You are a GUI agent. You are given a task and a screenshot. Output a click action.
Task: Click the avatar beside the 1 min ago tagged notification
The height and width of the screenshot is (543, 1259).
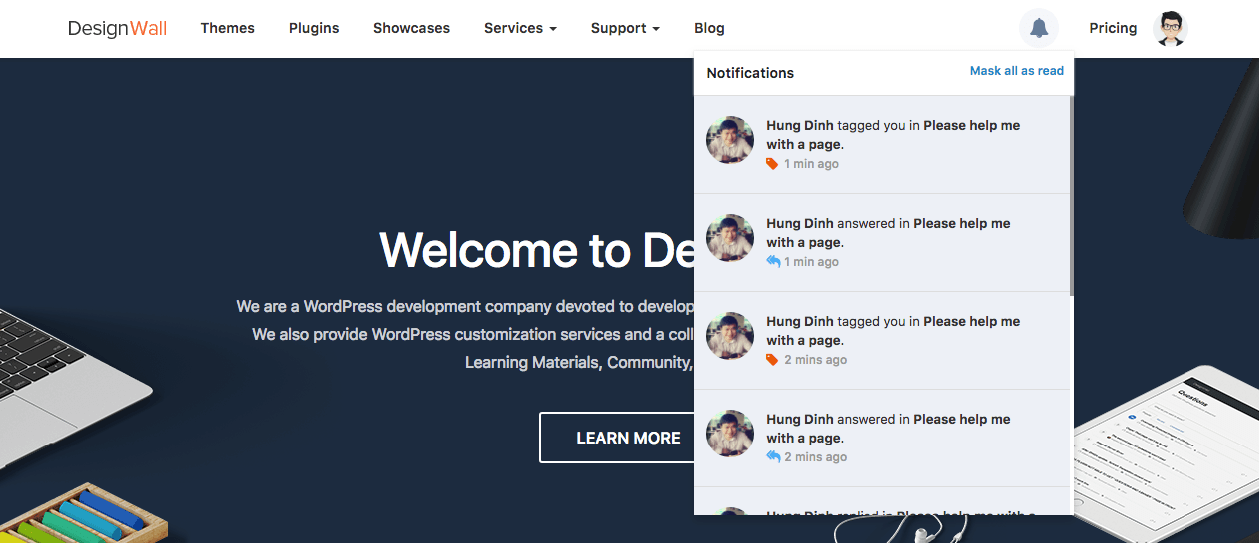click(x=730, y=140)
